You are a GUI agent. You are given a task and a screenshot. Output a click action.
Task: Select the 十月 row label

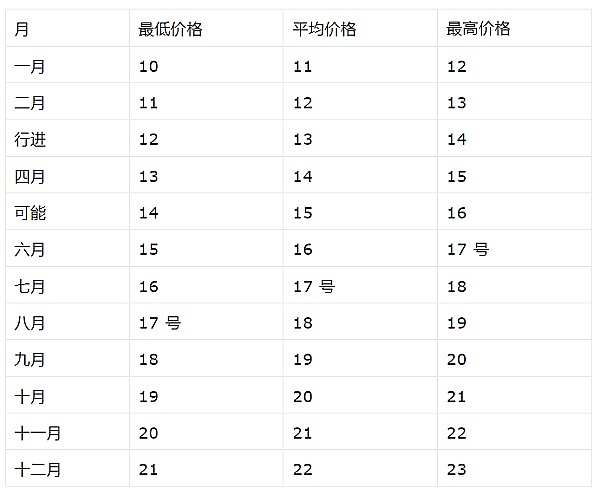pos(30,397)
